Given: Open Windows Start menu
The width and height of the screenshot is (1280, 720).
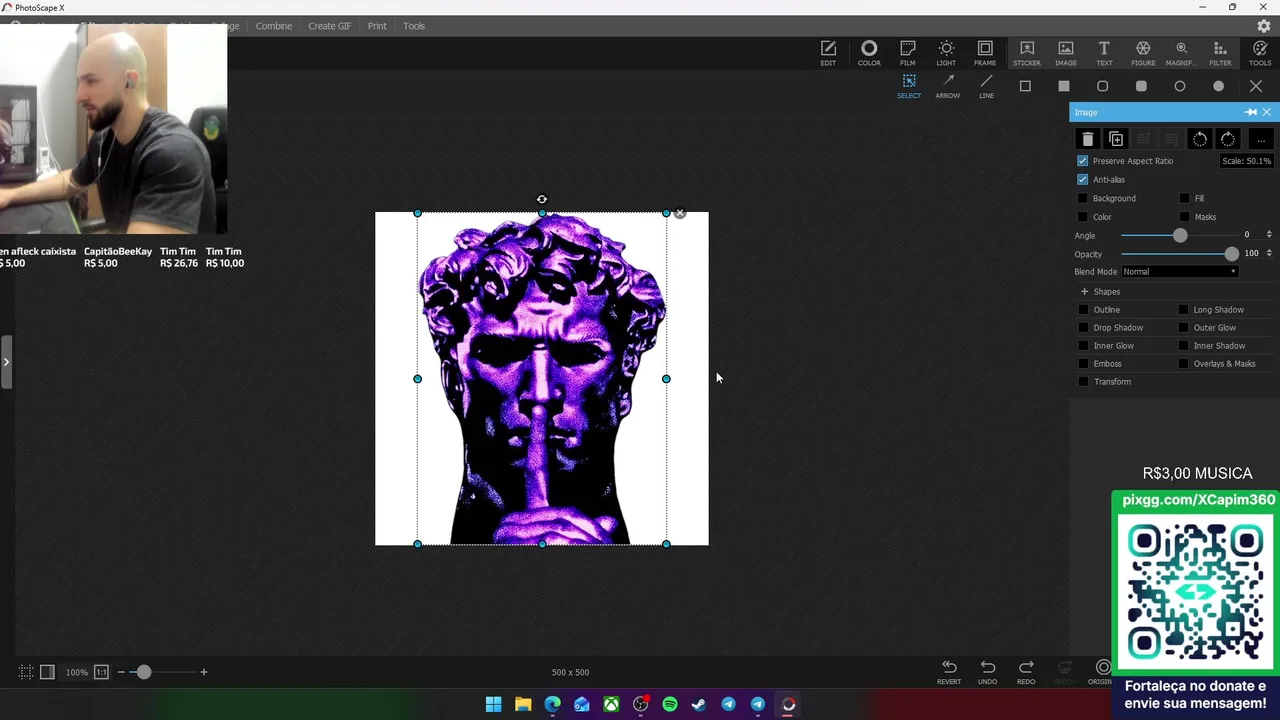Looking at the screenshot, I should click(x=493, y=705).
